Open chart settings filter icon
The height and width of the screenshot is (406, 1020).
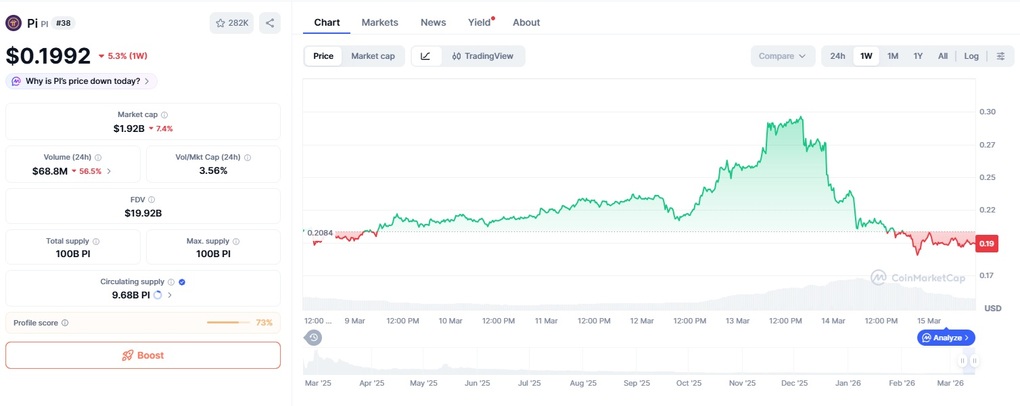tap(1000, 56)
